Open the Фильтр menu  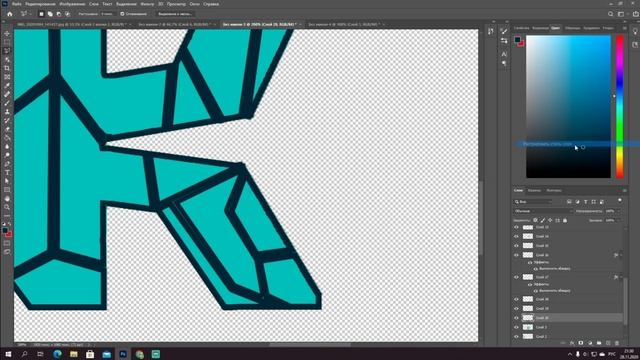point(147,4)
